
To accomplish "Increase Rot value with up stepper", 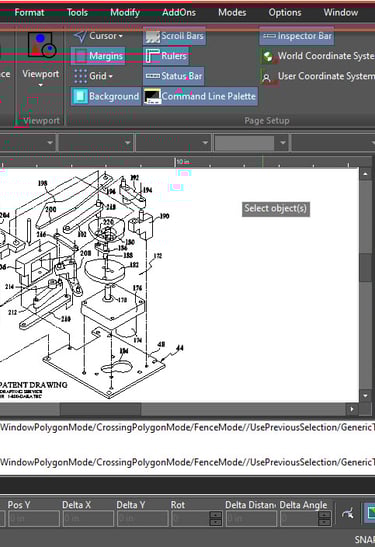I will (216, 515).
